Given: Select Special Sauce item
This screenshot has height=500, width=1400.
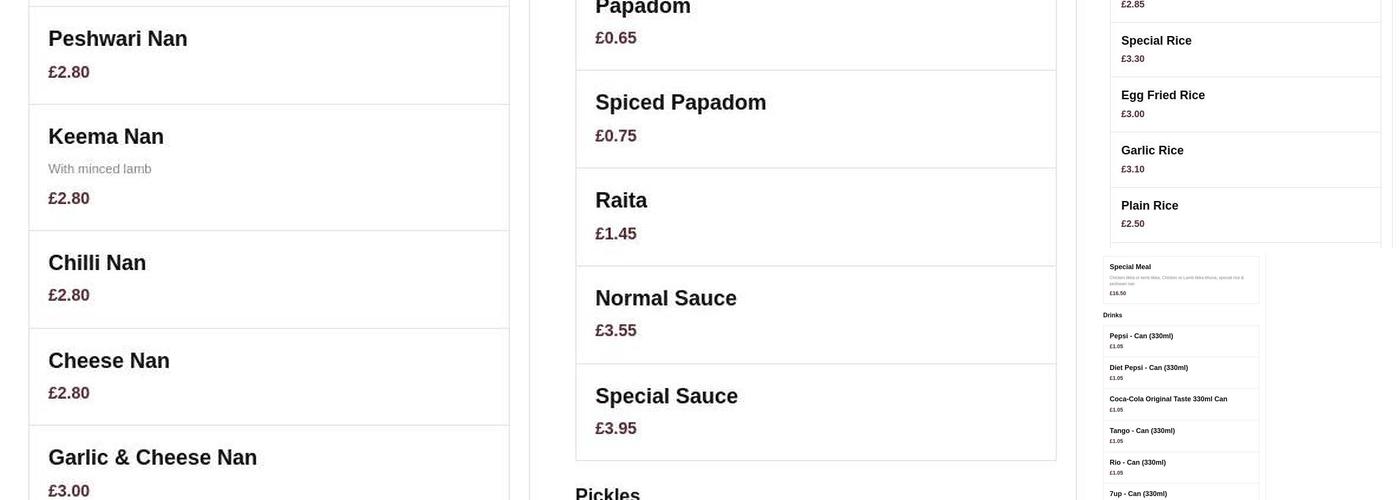Looking at the screenshot, I should tap(815, 411).
